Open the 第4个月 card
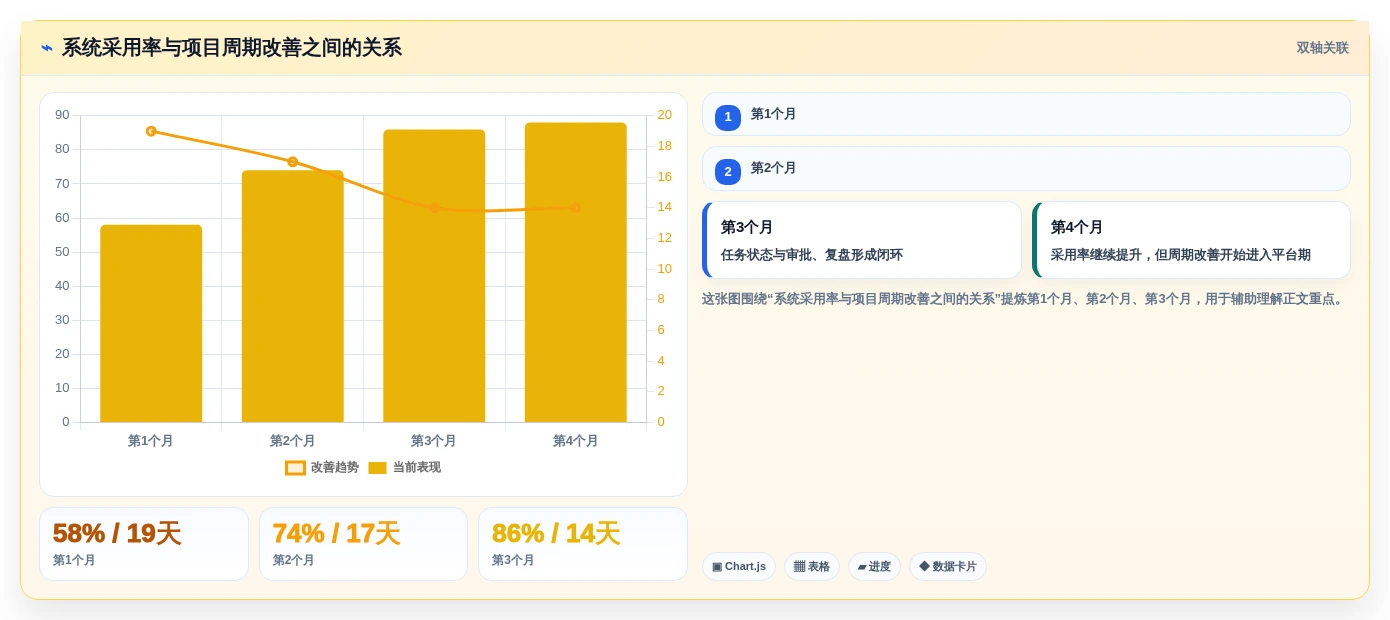The height and width of the screenshot is (620, 1390). tap(1191, 240)
